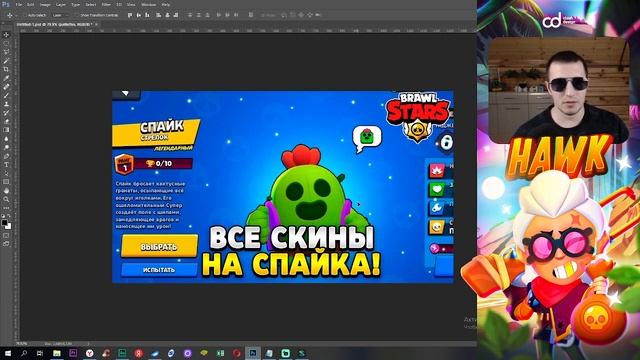
Task: Open the Help menu
Action: (x=166, y=4)
